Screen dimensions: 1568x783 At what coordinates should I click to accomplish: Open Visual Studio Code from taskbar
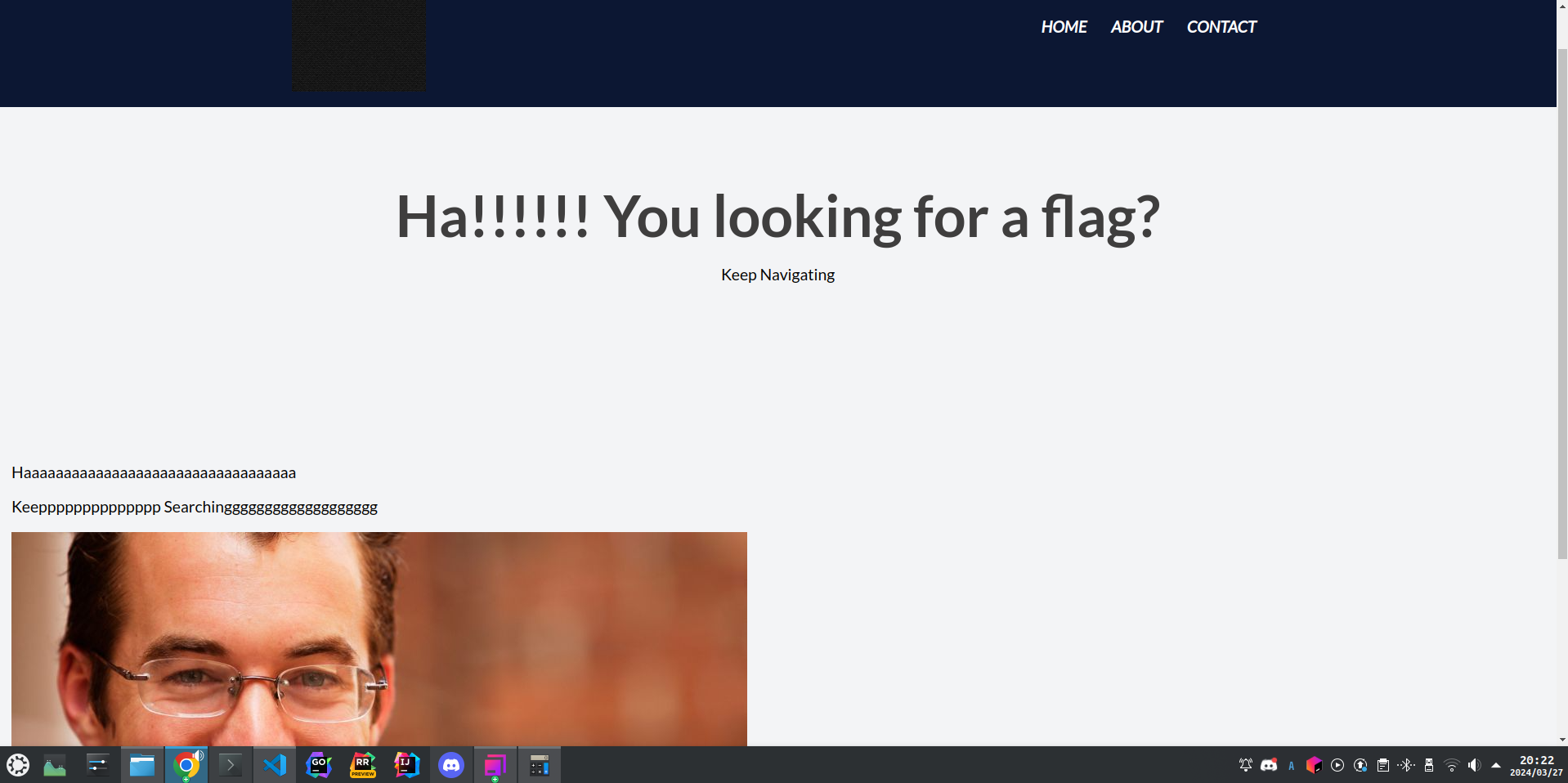coord(275,765)
